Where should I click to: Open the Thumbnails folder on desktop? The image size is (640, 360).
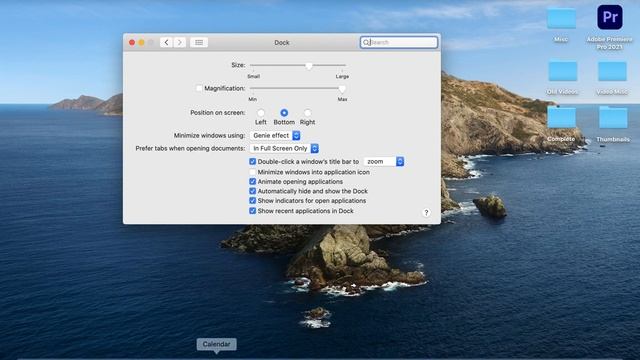(x=613, y=118)
